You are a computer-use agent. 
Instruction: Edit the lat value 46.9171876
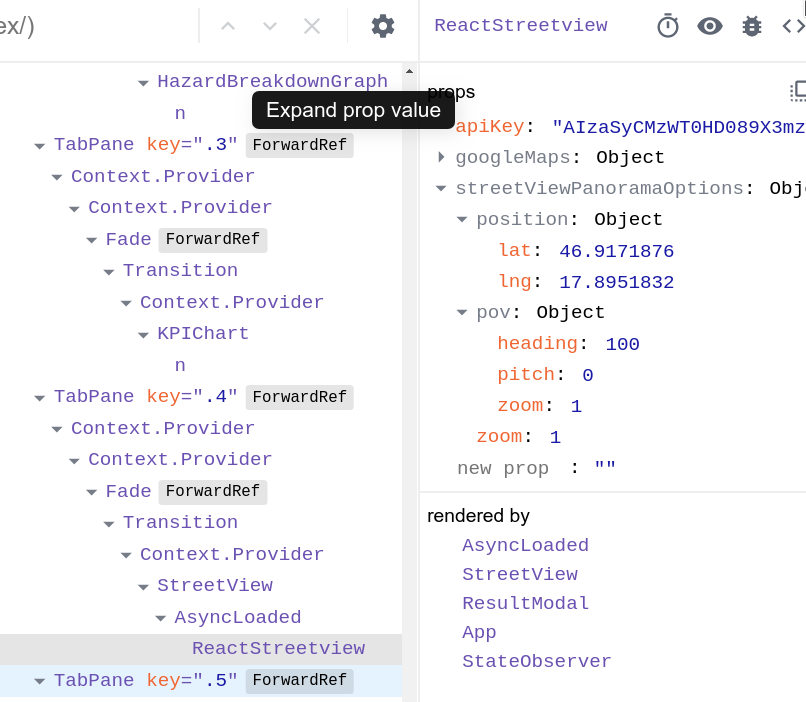[616, 251]
